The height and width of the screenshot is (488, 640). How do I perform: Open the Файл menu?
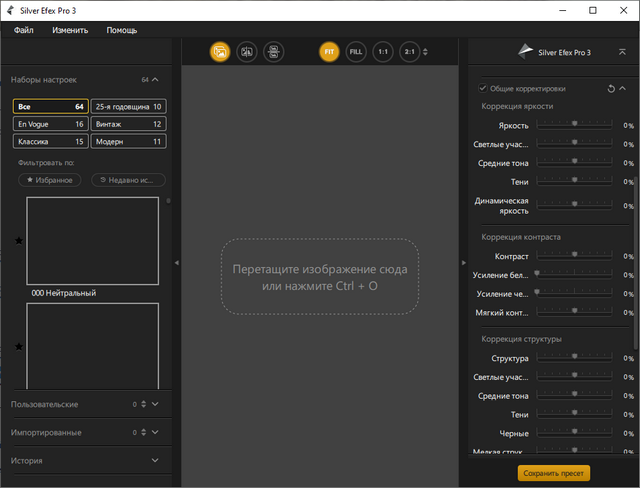tap(24, 30)
